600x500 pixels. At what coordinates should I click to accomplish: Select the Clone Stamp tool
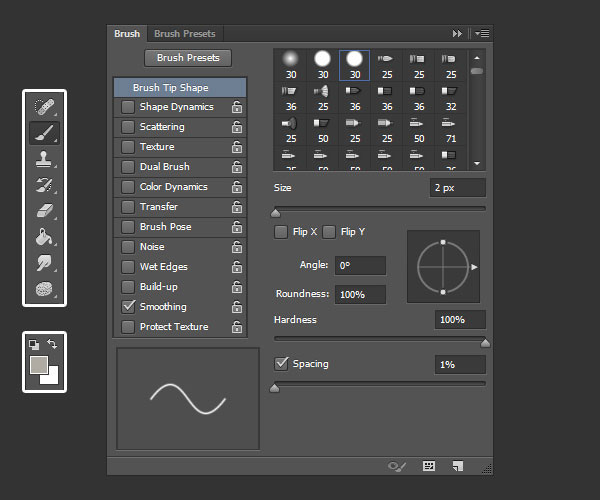(x=44, y=159)
